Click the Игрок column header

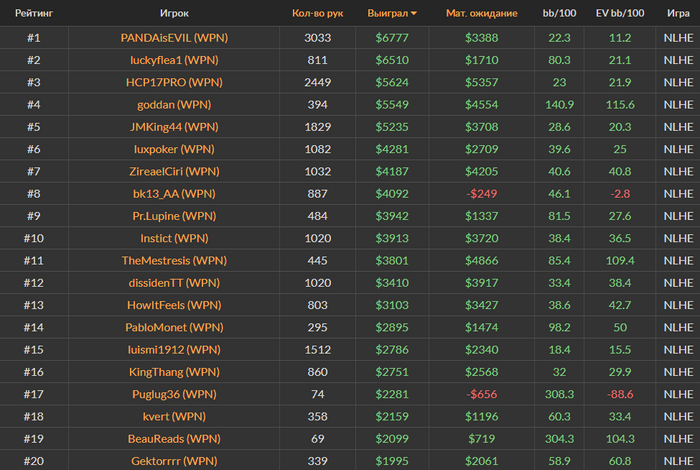174,13
